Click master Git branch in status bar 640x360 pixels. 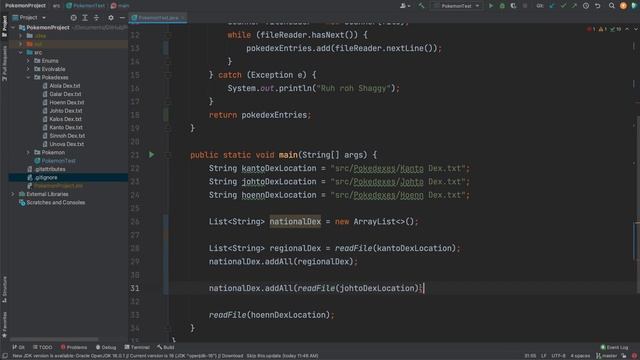[607, 356]
